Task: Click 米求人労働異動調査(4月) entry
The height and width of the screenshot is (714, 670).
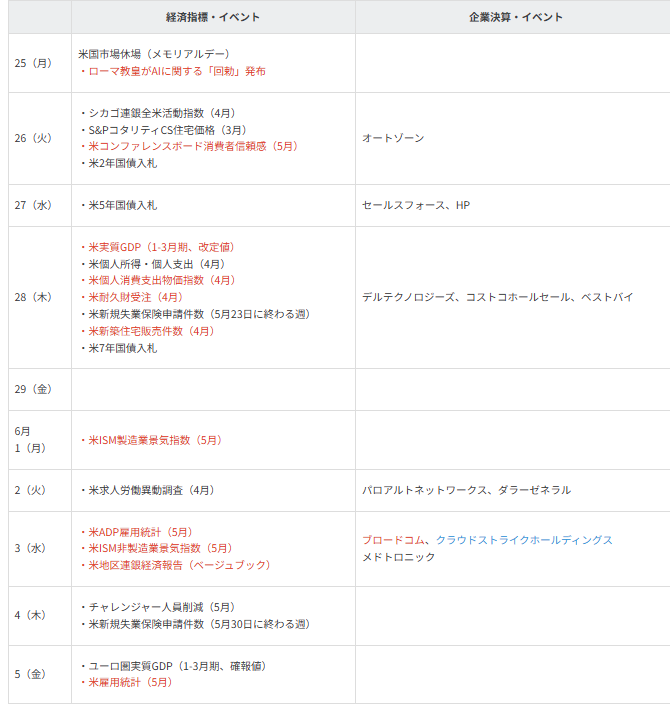Action: pyautogui.click(x=147, y=490)
